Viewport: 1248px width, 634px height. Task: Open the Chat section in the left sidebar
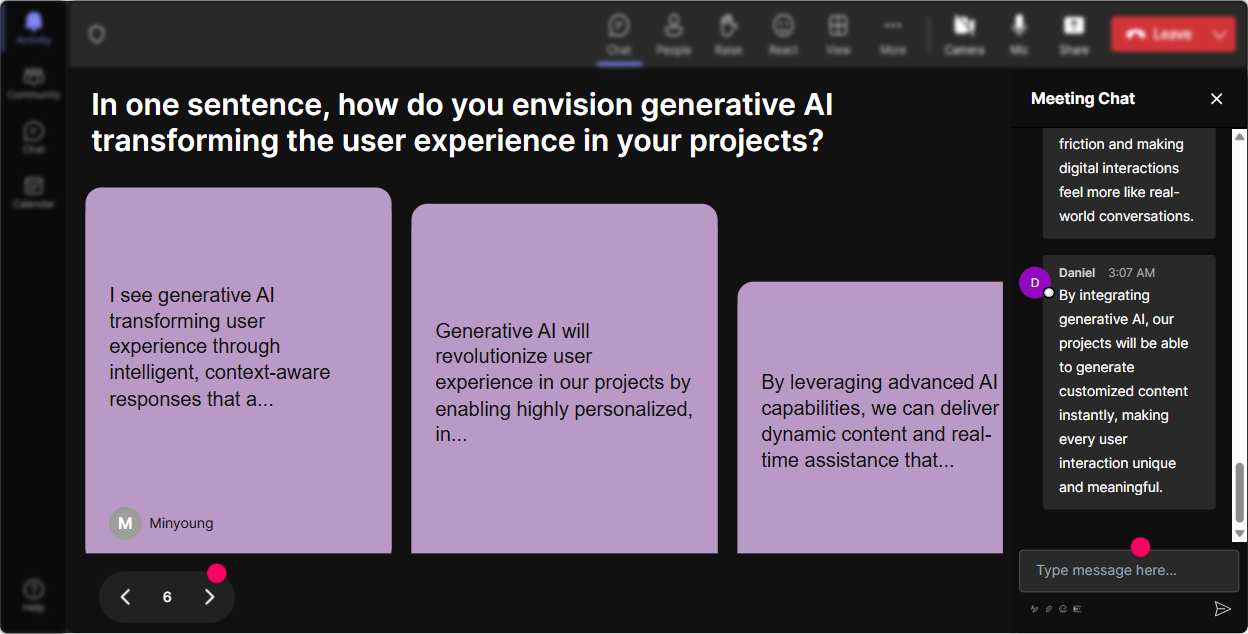click(x=33, y=137)
